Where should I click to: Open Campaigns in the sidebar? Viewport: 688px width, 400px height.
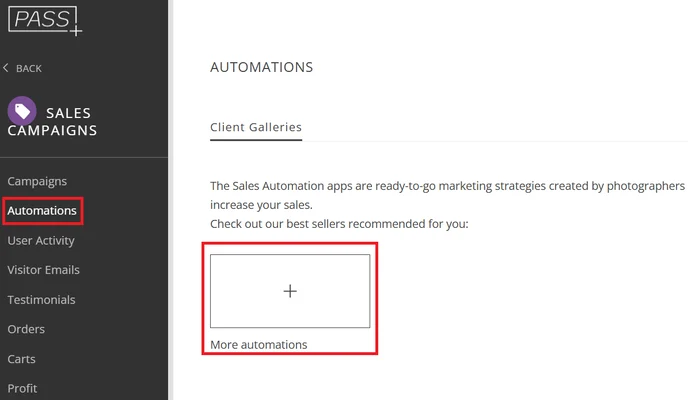click(37, 181)
